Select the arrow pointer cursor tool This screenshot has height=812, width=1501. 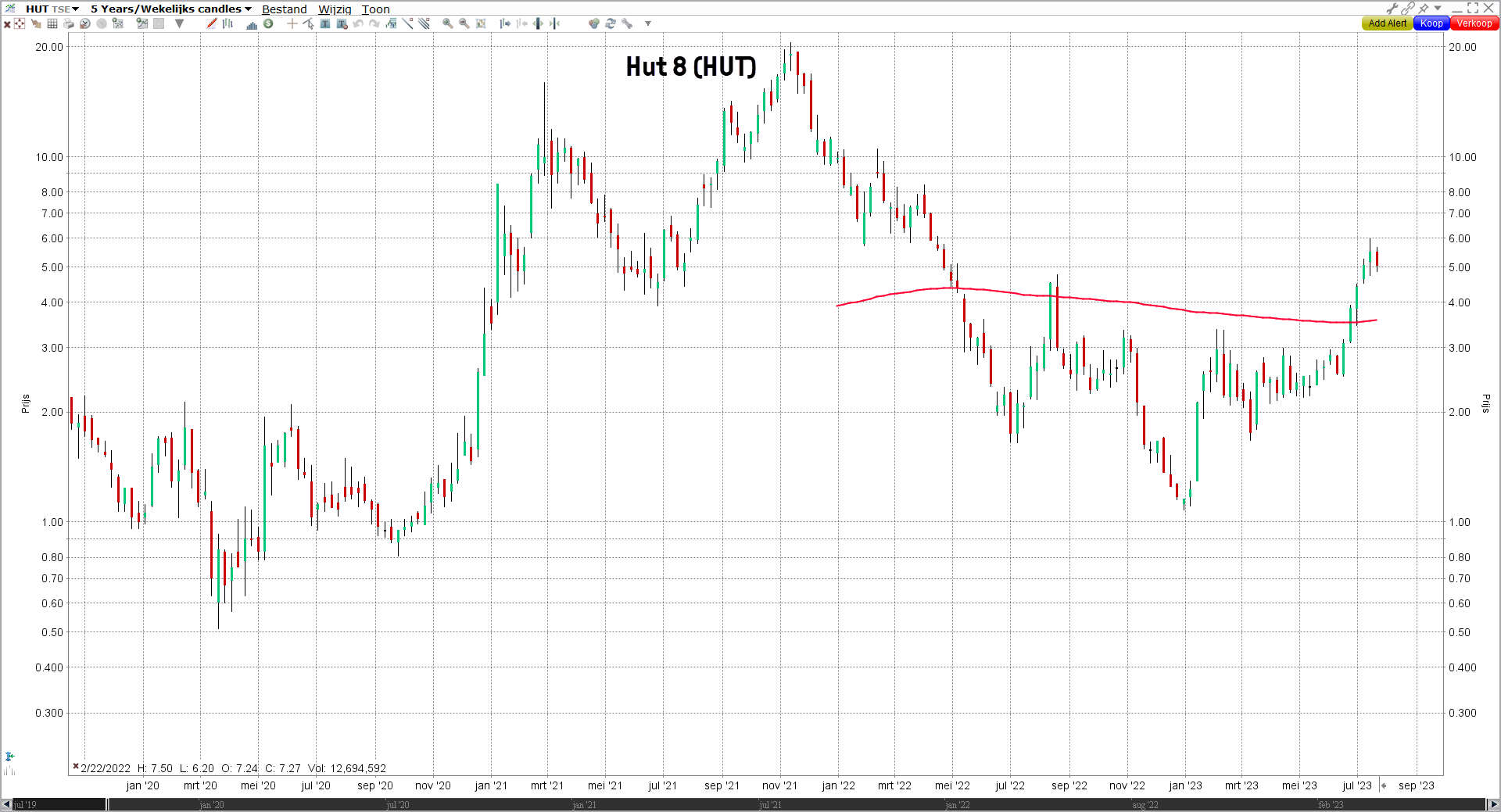click(308, 23)
